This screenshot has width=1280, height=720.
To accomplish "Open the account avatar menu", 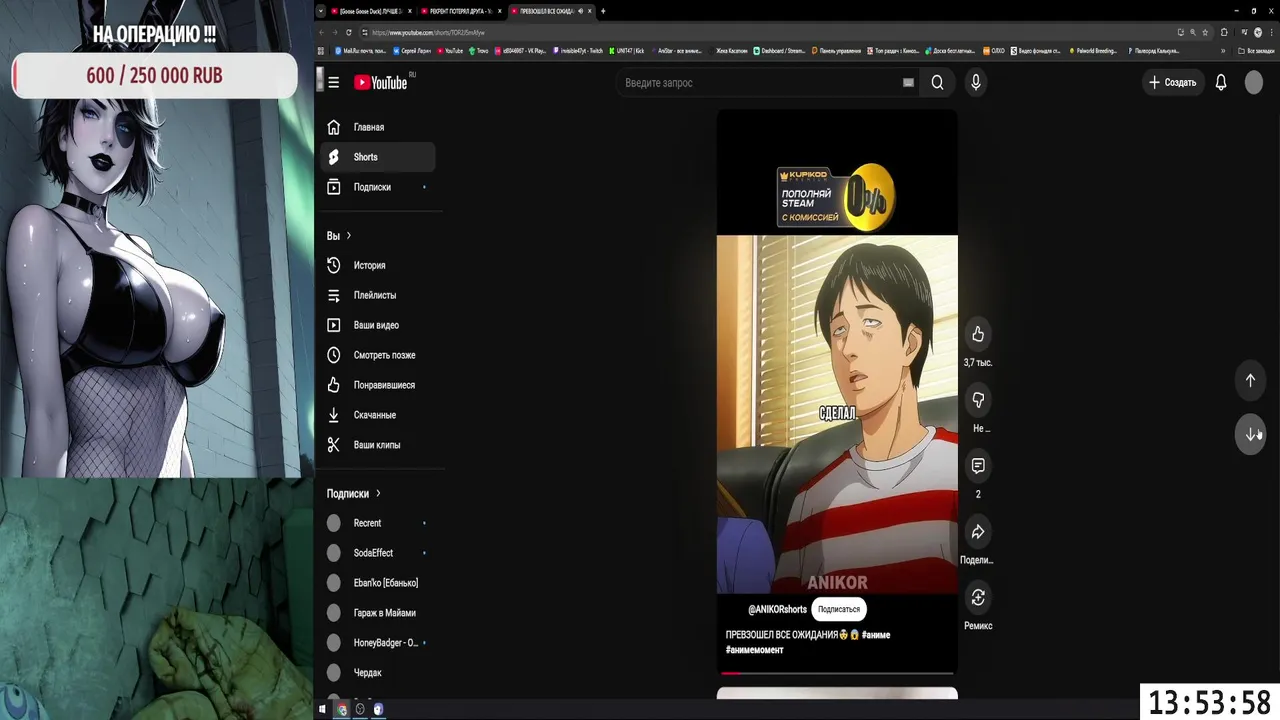I will (1254, 83).
